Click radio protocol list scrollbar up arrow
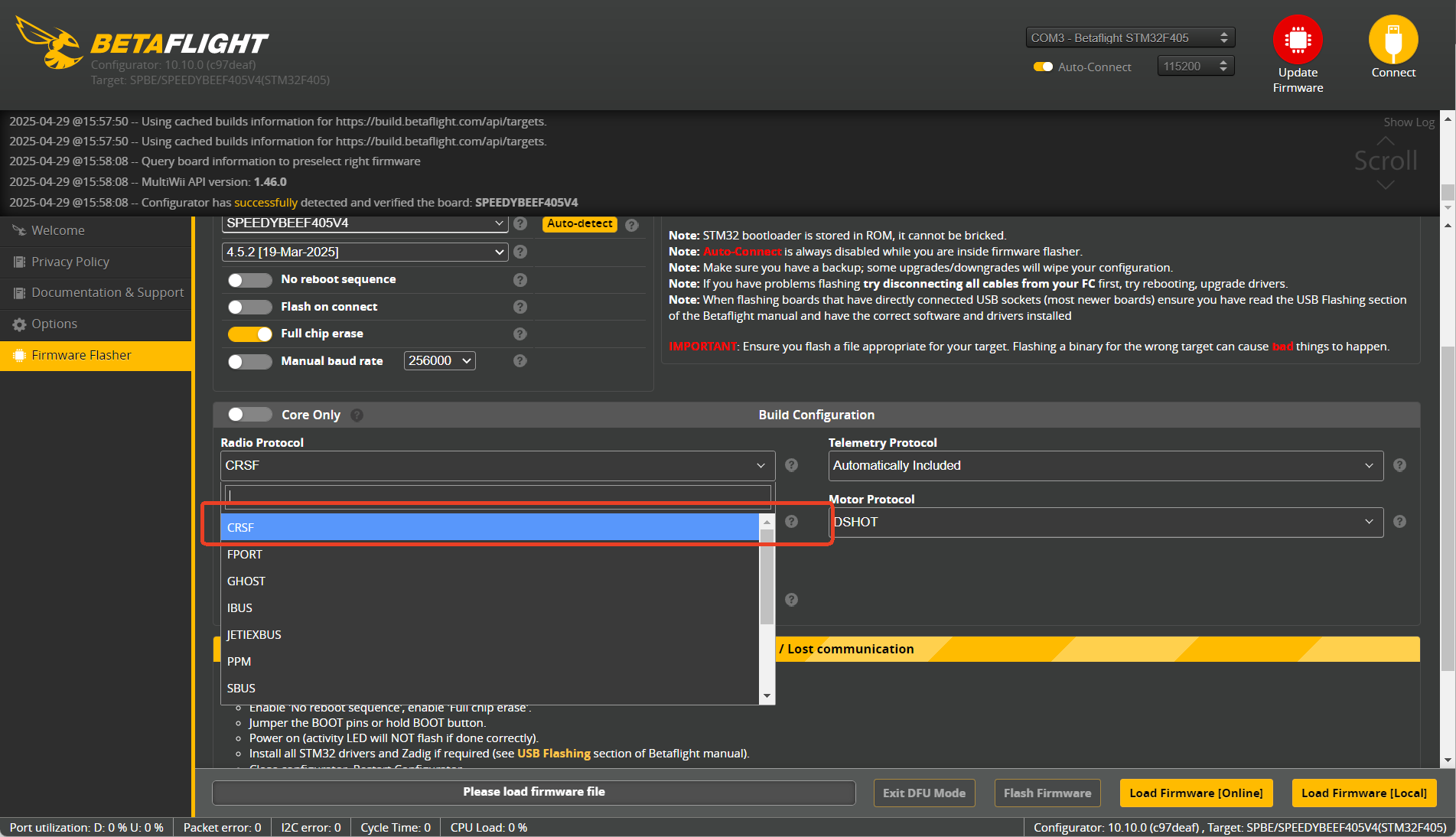1456x837 pixels. pyautogui.click(x=767, y=522)
